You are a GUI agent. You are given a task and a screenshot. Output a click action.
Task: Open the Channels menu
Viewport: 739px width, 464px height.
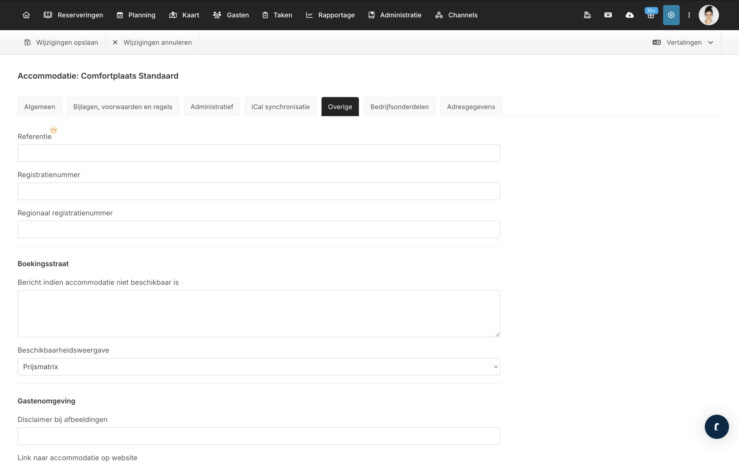456,15
